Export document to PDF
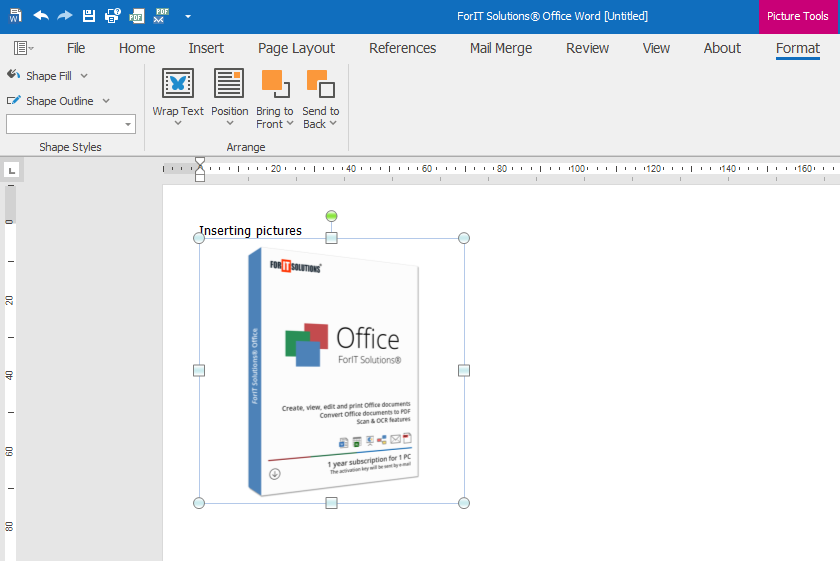 point(137,16)
